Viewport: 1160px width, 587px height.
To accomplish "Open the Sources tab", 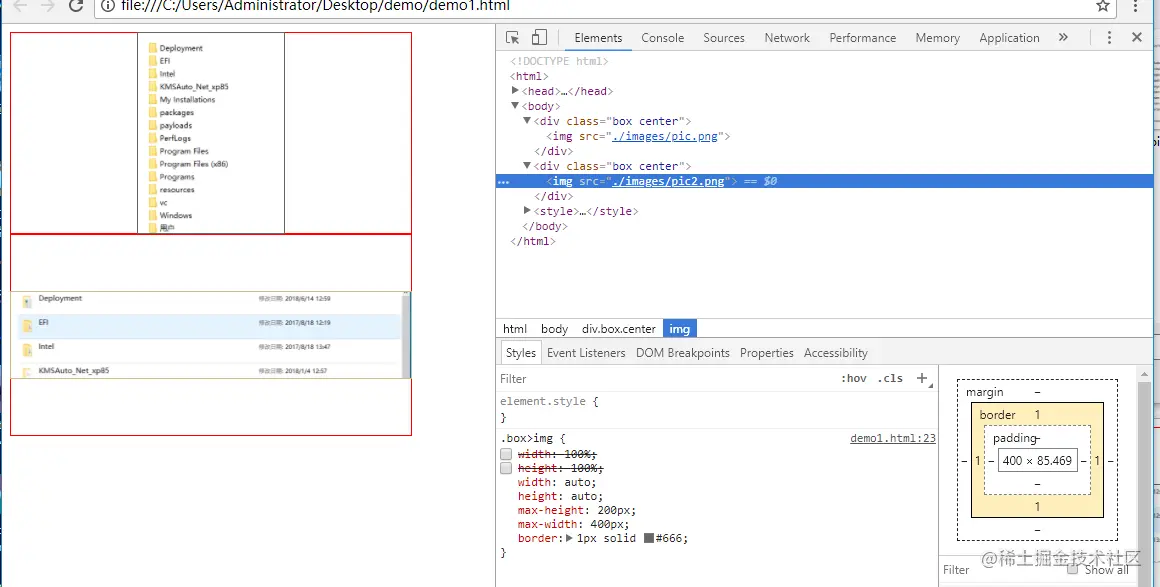I will click(x=724, y=38).
